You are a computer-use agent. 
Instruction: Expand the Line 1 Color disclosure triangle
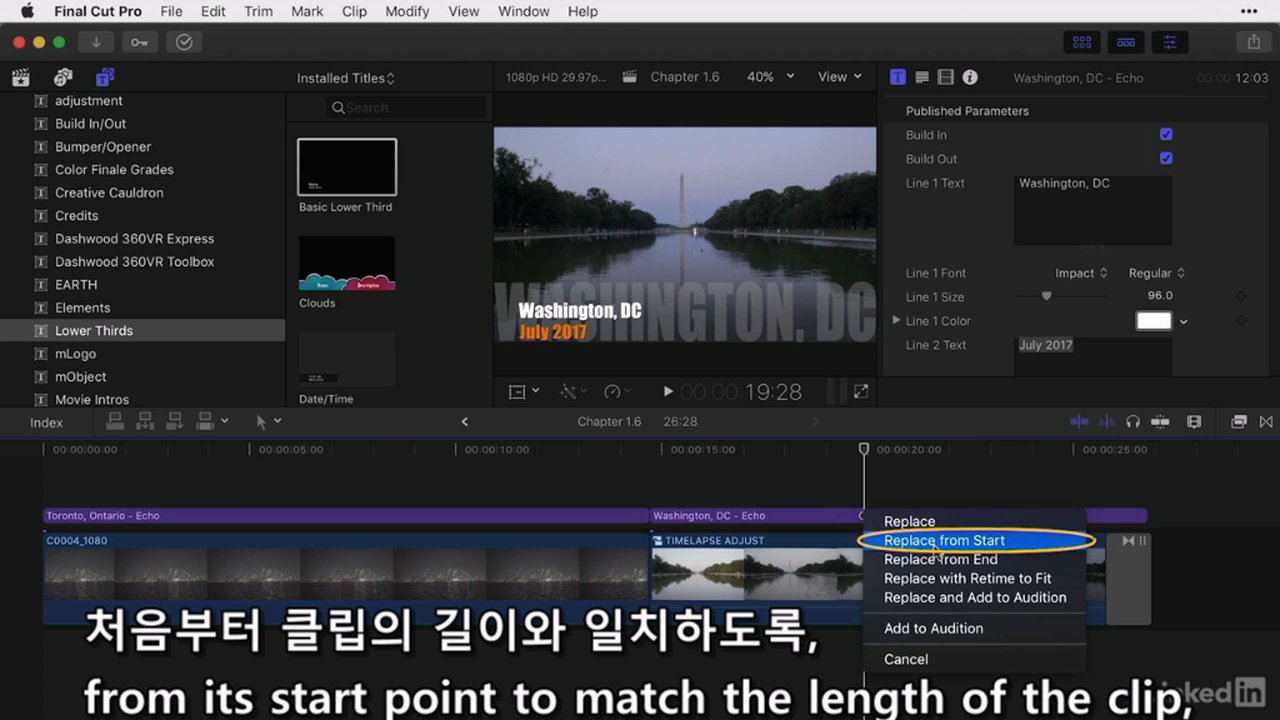tap(897, 320)
